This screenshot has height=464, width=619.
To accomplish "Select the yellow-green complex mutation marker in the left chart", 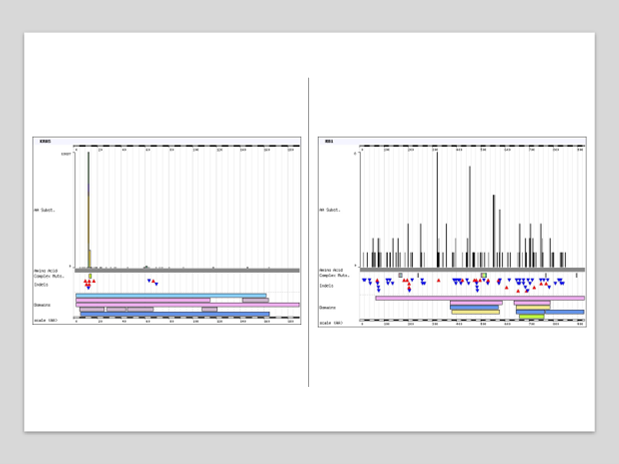I will point(90,276).
